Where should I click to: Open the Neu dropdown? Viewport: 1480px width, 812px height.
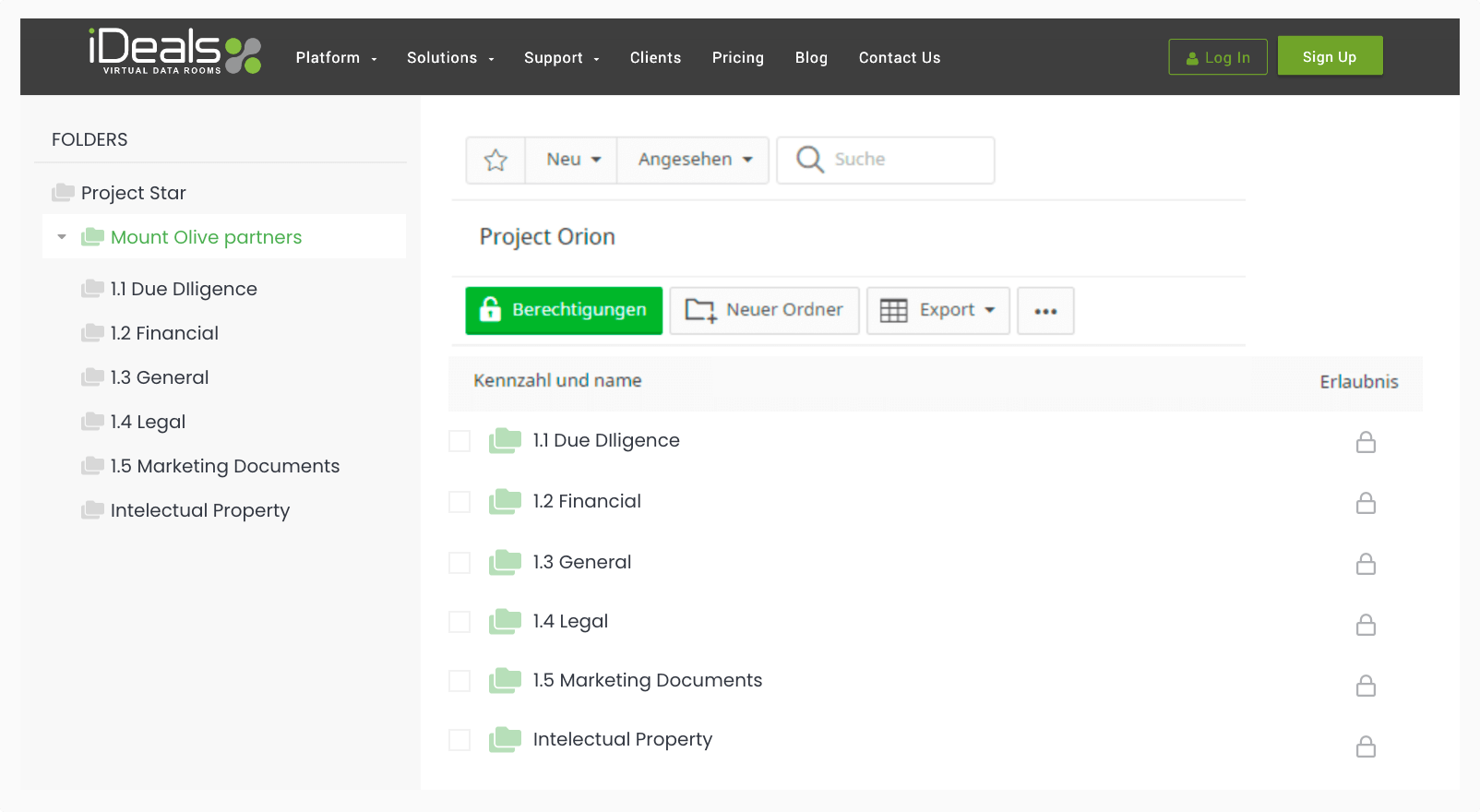coord(572,160)
